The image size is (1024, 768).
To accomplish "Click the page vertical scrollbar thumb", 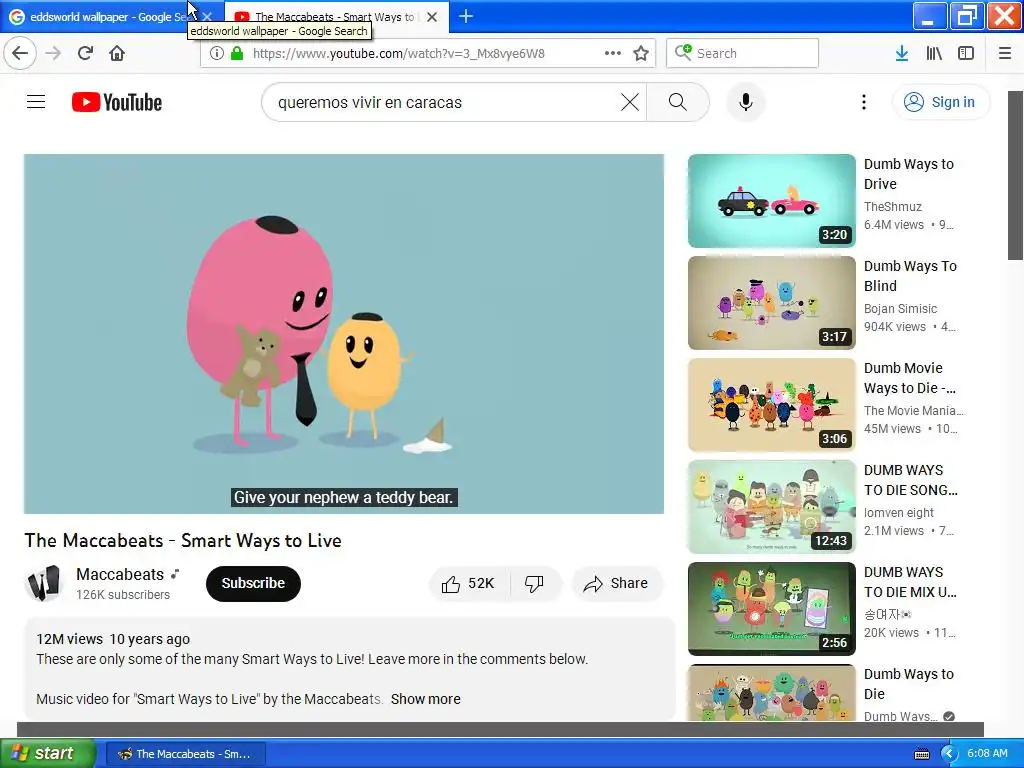I will pyautogui.click(x=1016, y=175).
